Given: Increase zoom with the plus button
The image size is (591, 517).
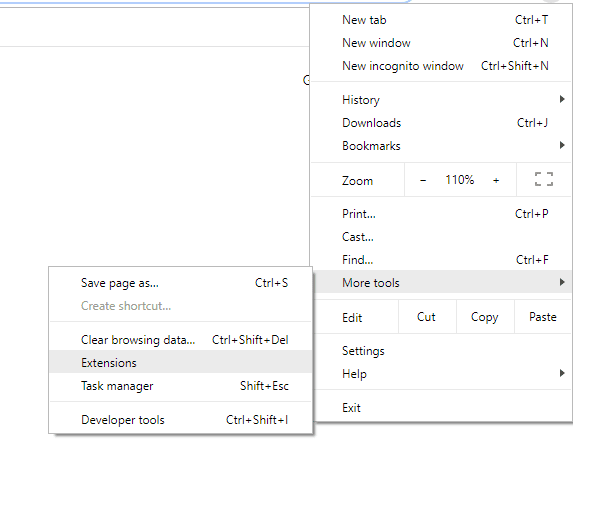Looking at the screenshot, I should (496, 180).
